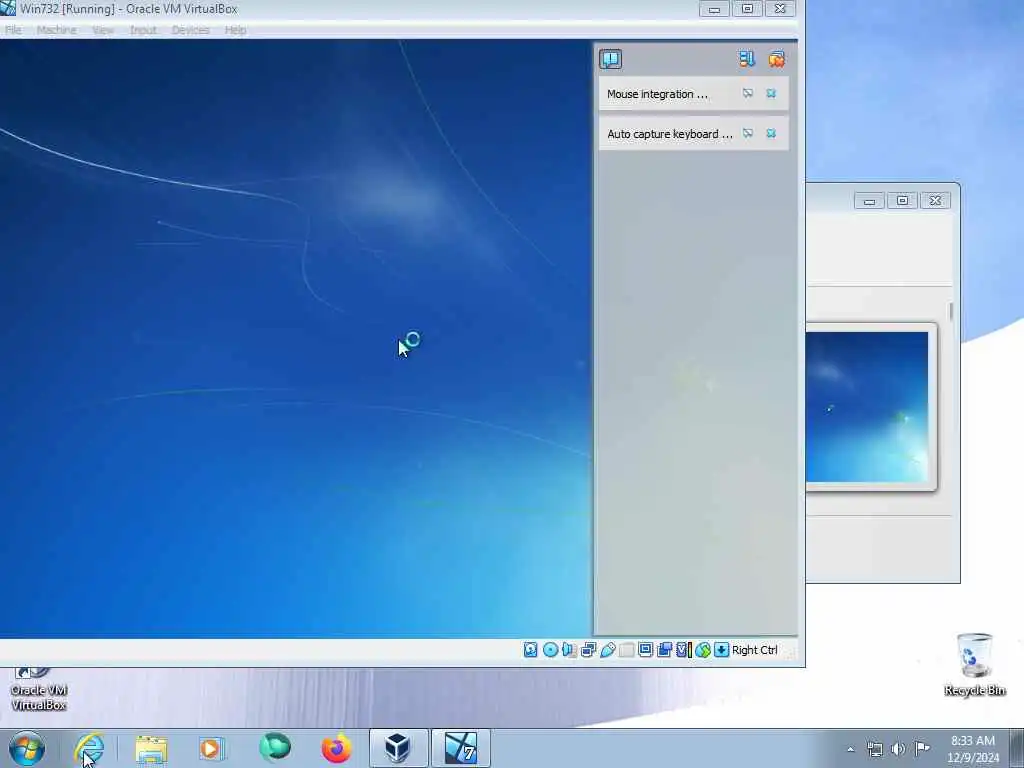Open the Machine menu
Image resolution: width=1024 pixels, height=768 pixels.
click(x=56, y=30)
